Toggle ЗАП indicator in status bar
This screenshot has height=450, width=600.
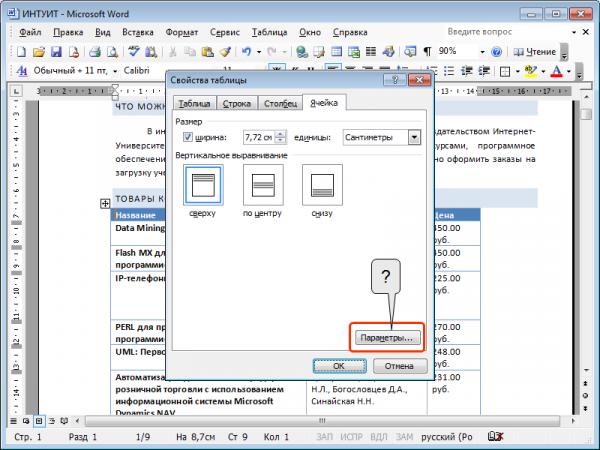coord(324,437)
